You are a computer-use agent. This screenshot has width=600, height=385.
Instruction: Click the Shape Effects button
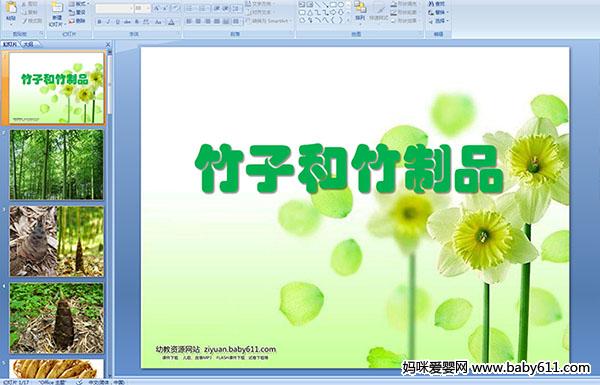pos(404,21)
